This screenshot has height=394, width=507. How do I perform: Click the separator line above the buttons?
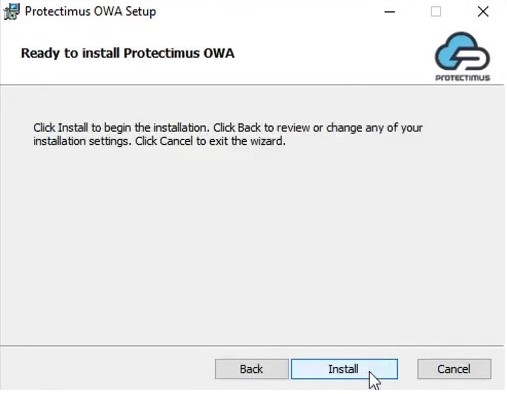pos(252,346)
